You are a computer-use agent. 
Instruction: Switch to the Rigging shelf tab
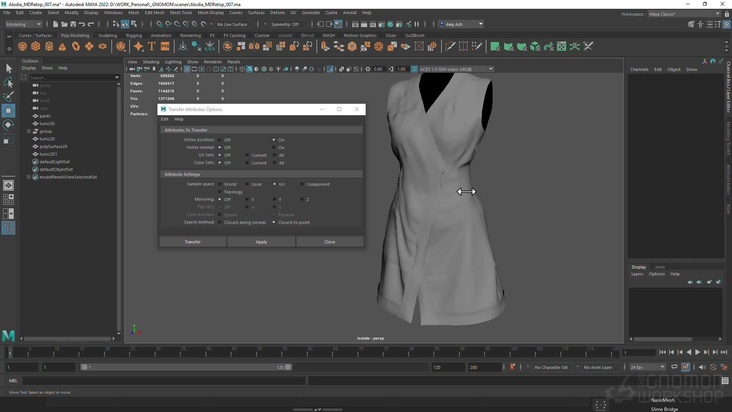(134, 35)
